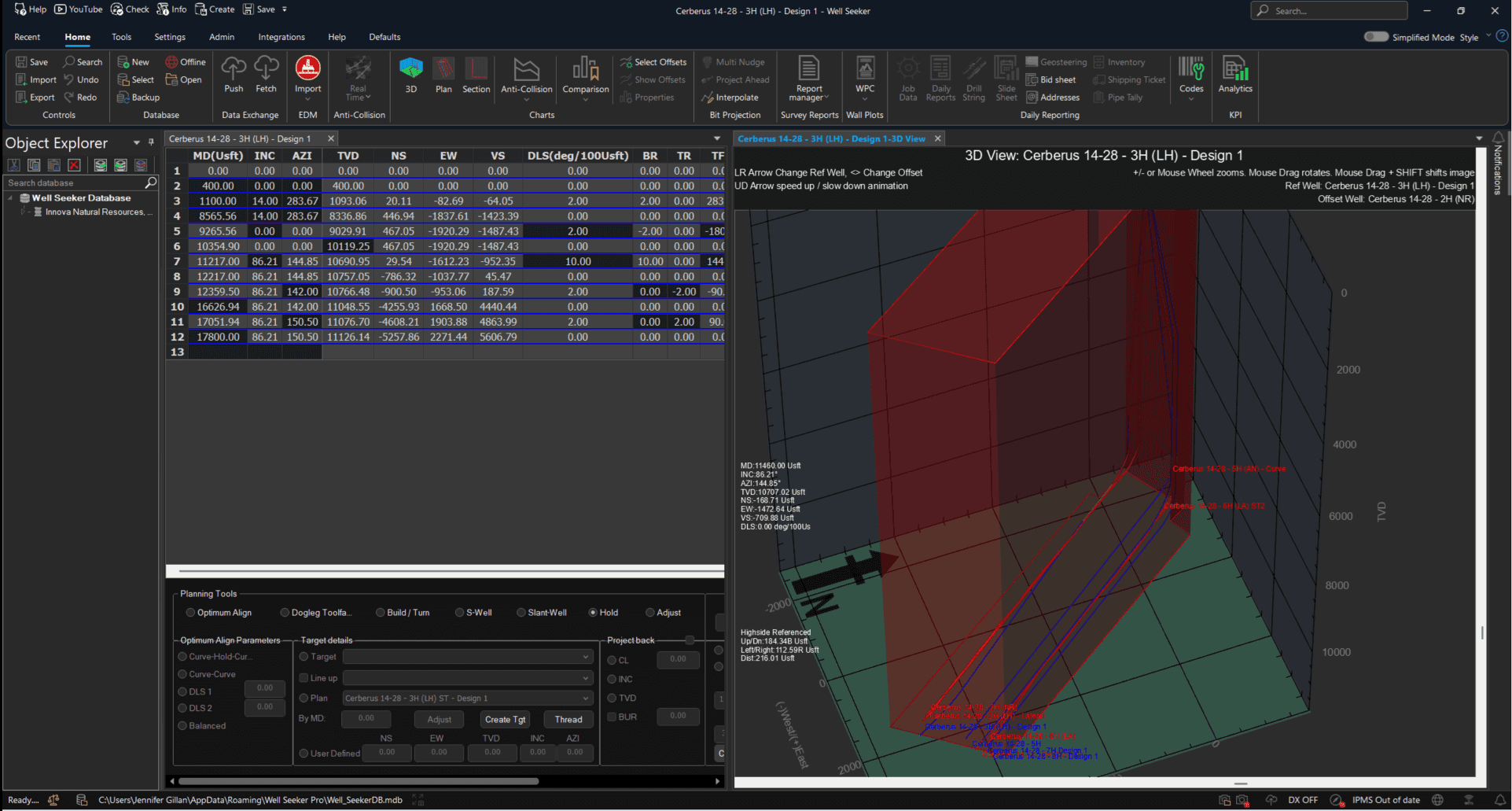Click the Help circle icon near Style
The image size is (1512, 811).
tap(1502, 36)
